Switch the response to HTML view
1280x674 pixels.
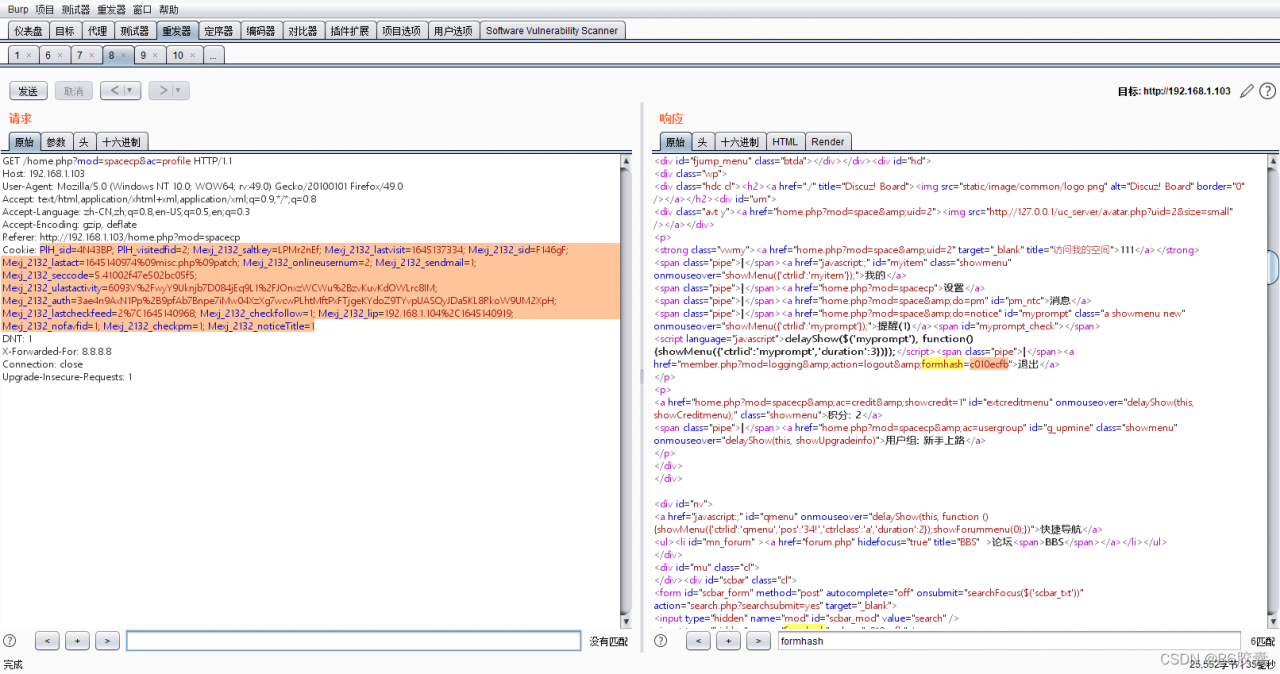click(x=785, y=142)
